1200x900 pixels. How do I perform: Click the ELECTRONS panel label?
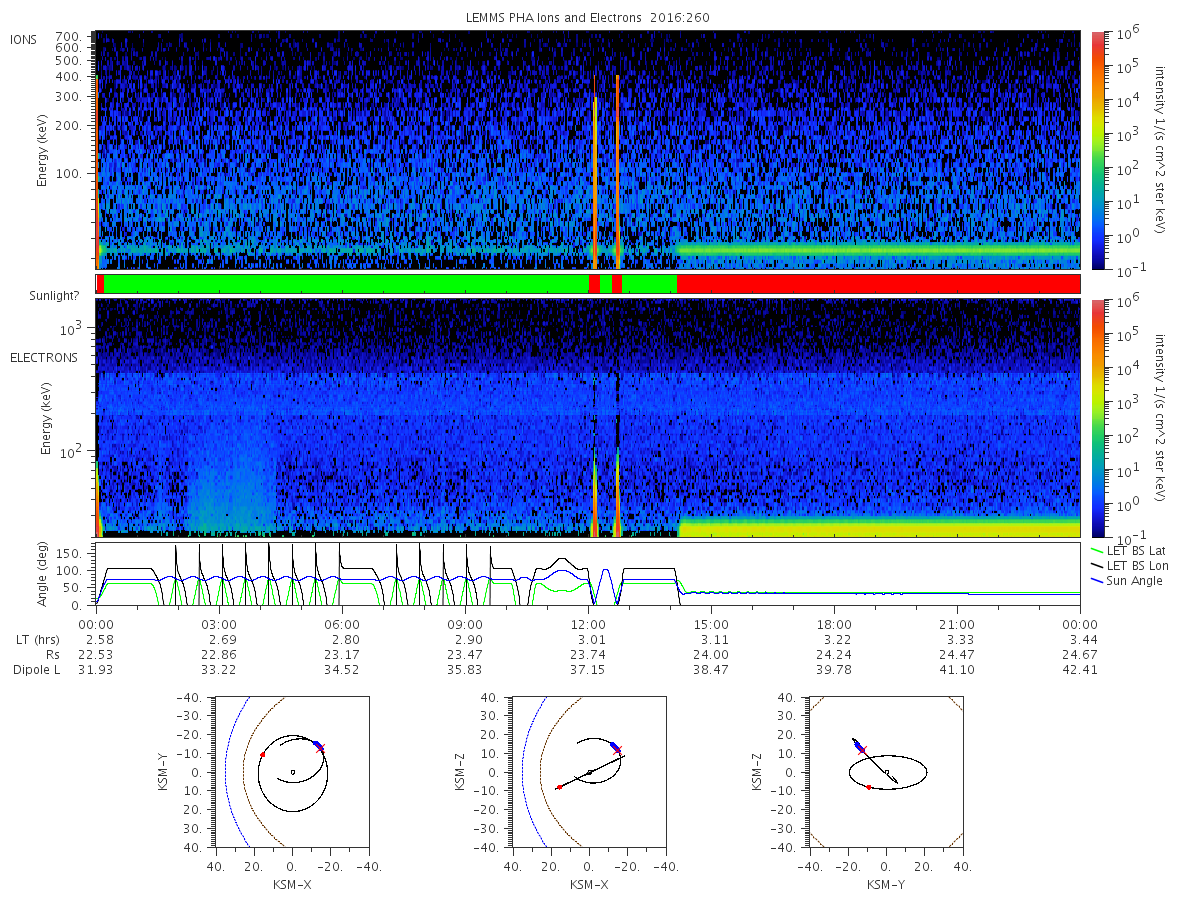[43, 357]
